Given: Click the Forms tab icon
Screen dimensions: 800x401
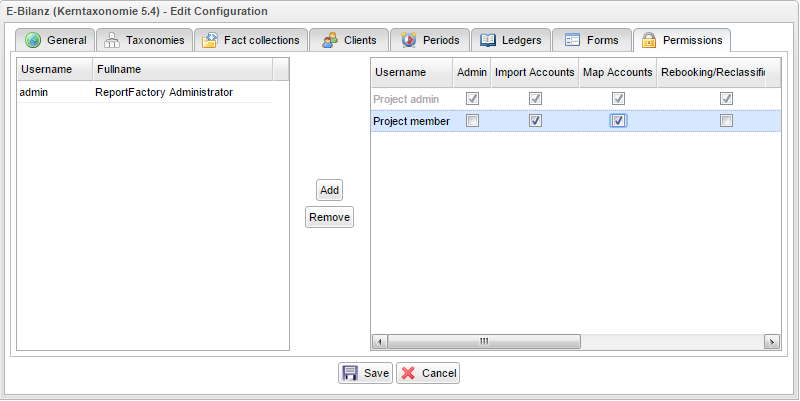Looking at the screenshot, I should 572,41.
